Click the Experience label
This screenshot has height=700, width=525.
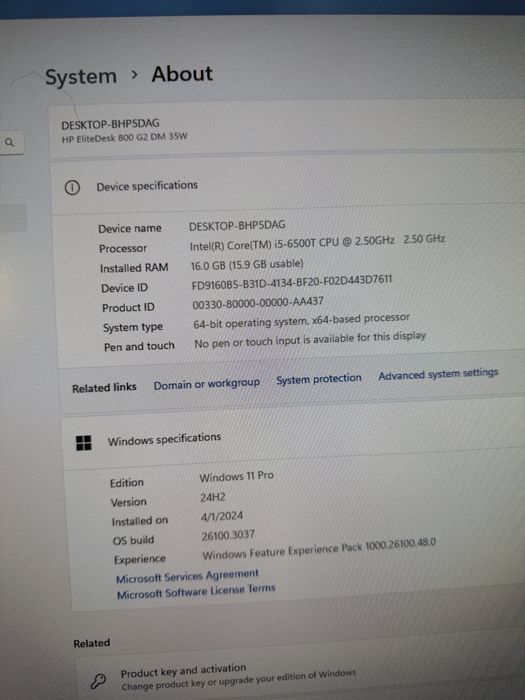(x=139, y=559)
